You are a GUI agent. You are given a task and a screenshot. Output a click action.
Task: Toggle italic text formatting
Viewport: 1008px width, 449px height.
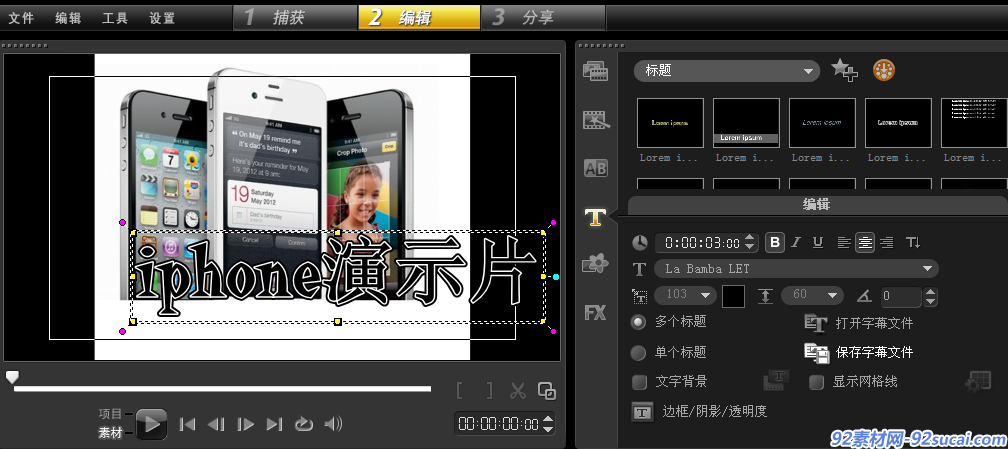point(796,243)
